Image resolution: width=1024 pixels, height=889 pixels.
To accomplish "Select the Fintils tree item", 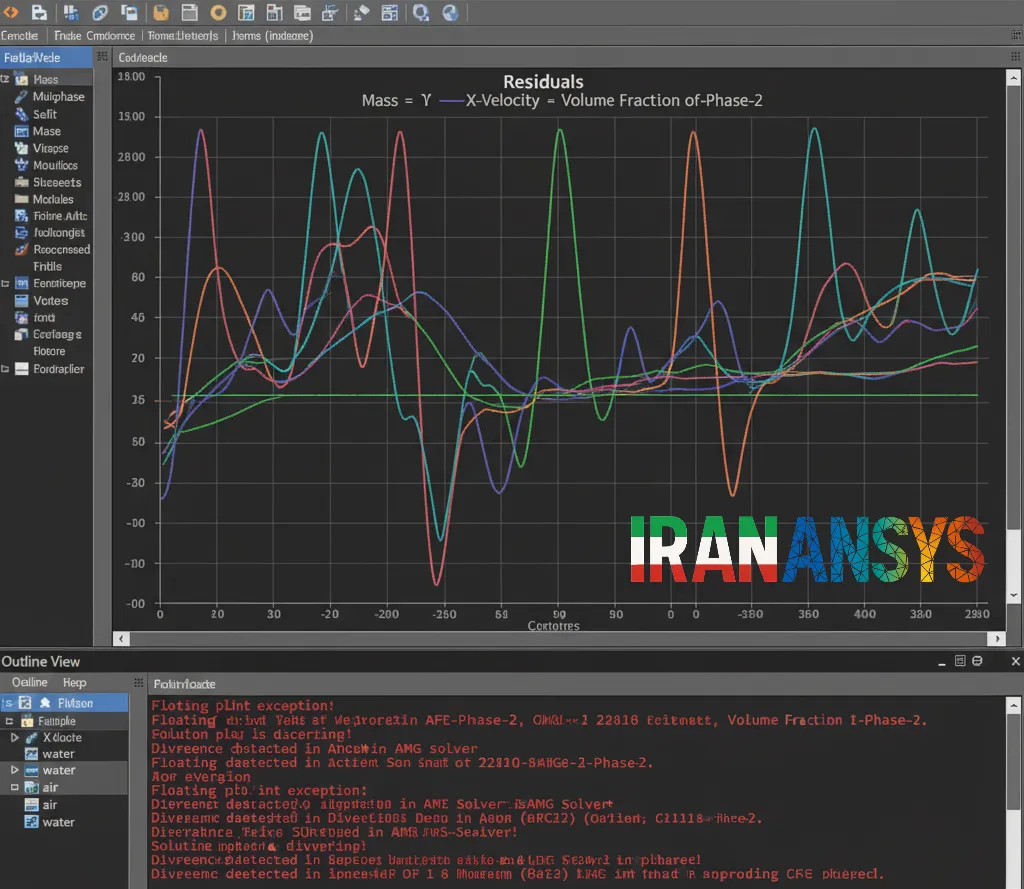I will pos(47,267).
